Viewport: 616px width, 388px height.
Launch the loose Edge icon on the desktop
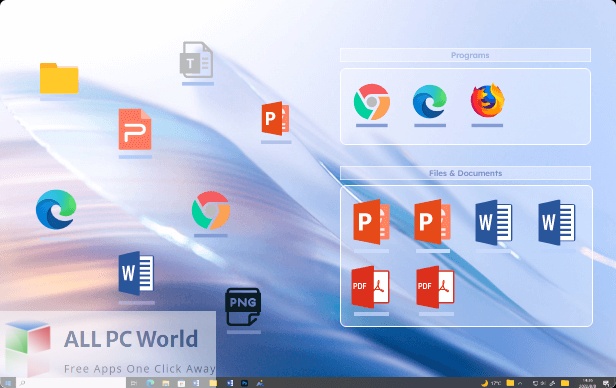(55, 209)
